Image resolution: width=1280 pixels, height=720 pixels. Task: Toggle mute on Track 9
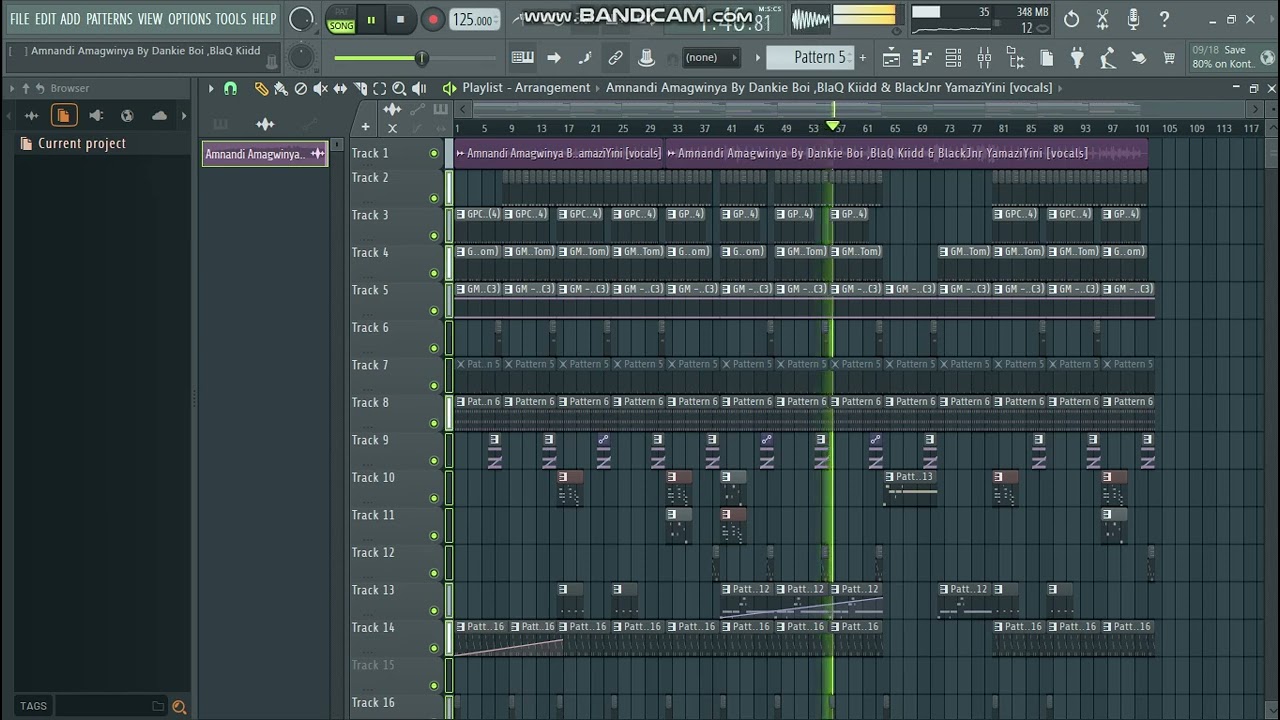point(434,460)
